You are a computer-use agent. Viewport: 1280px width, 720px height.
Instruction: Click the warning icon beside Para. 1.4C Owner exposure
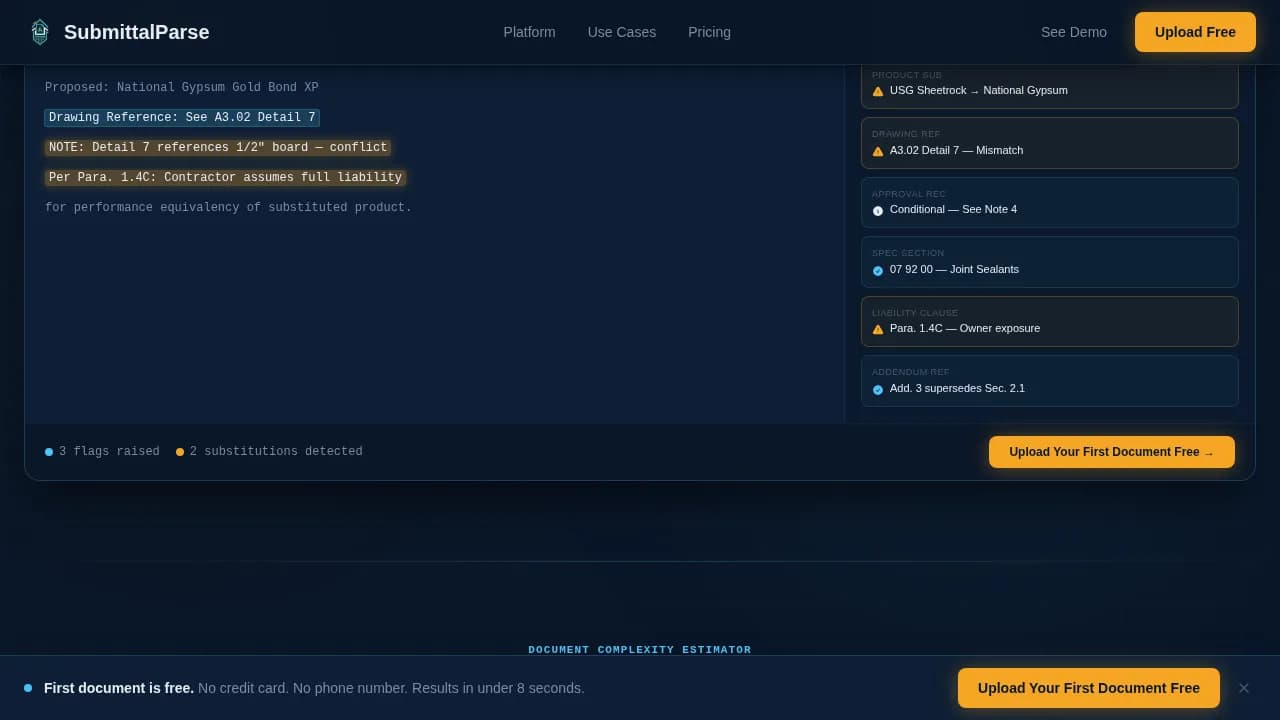pos(878,329)
